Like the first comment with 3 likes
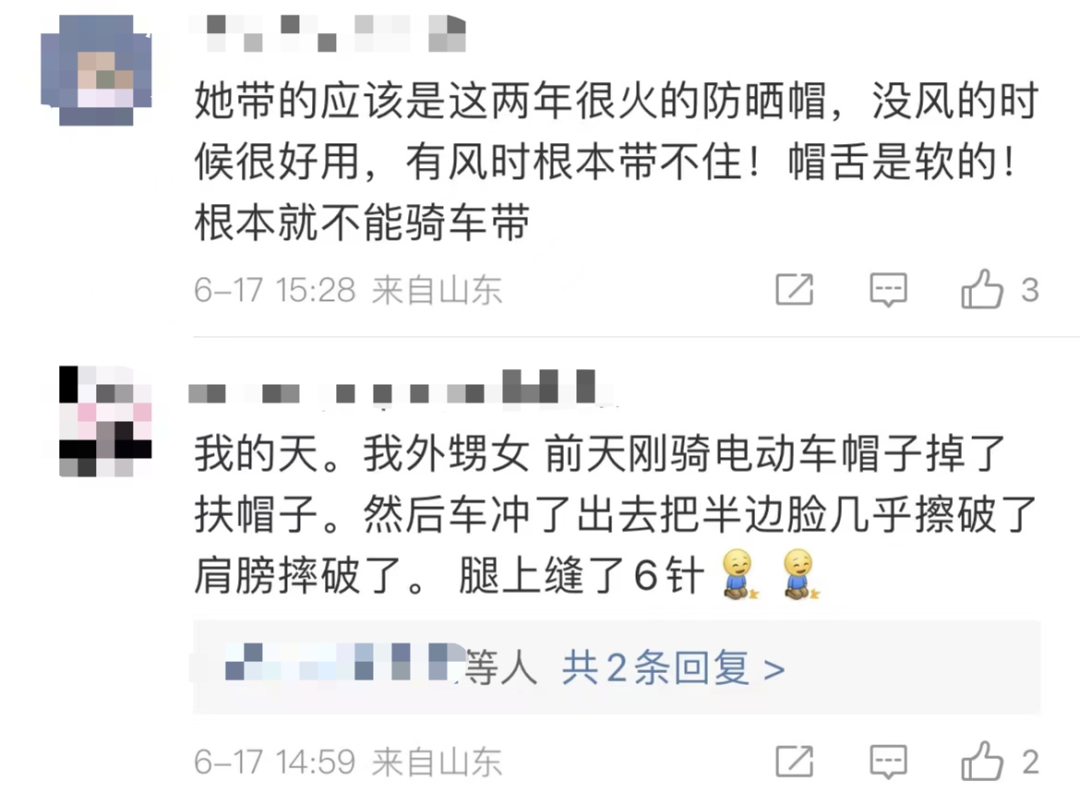 [982, 289]
